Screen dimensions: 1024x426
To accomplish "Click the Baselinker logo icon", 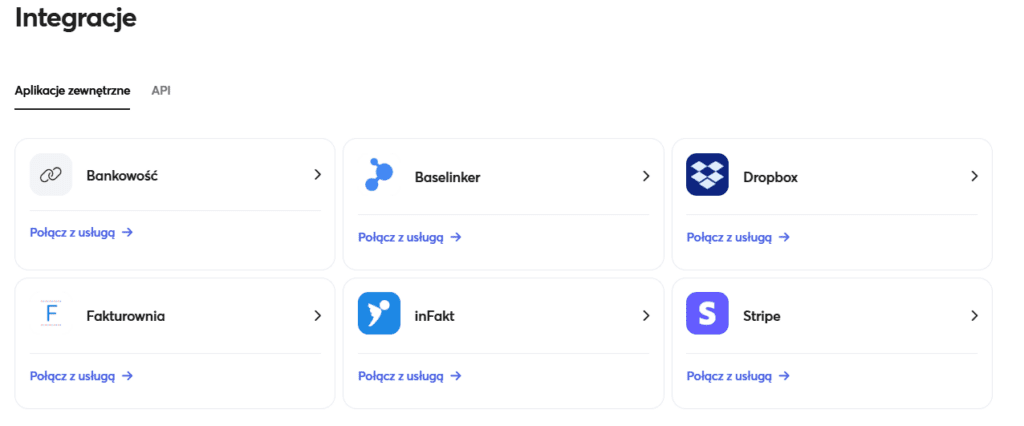I will (379, 176).
